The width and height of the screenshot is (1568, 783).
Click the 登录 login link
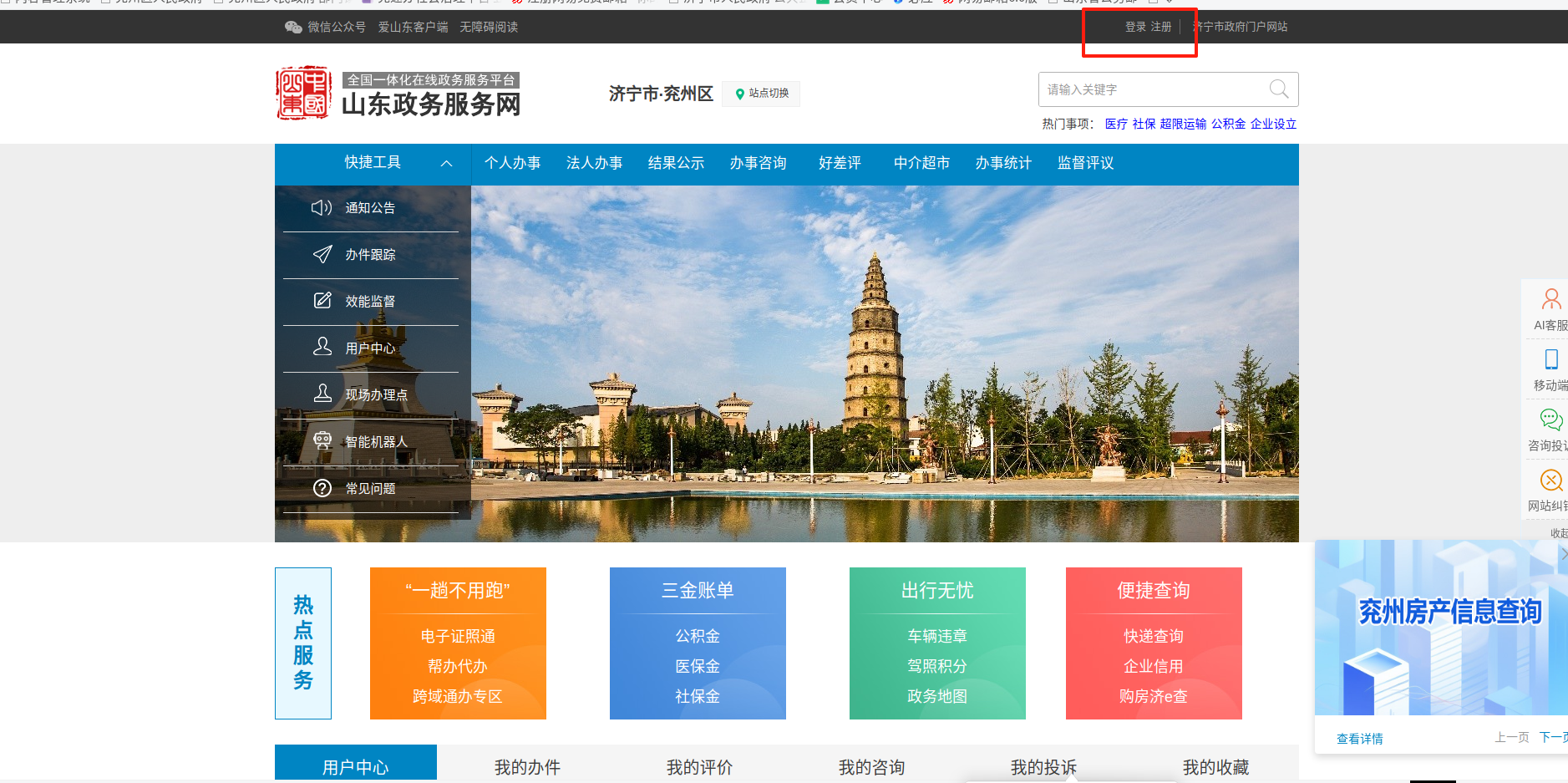pos(1135,27)
